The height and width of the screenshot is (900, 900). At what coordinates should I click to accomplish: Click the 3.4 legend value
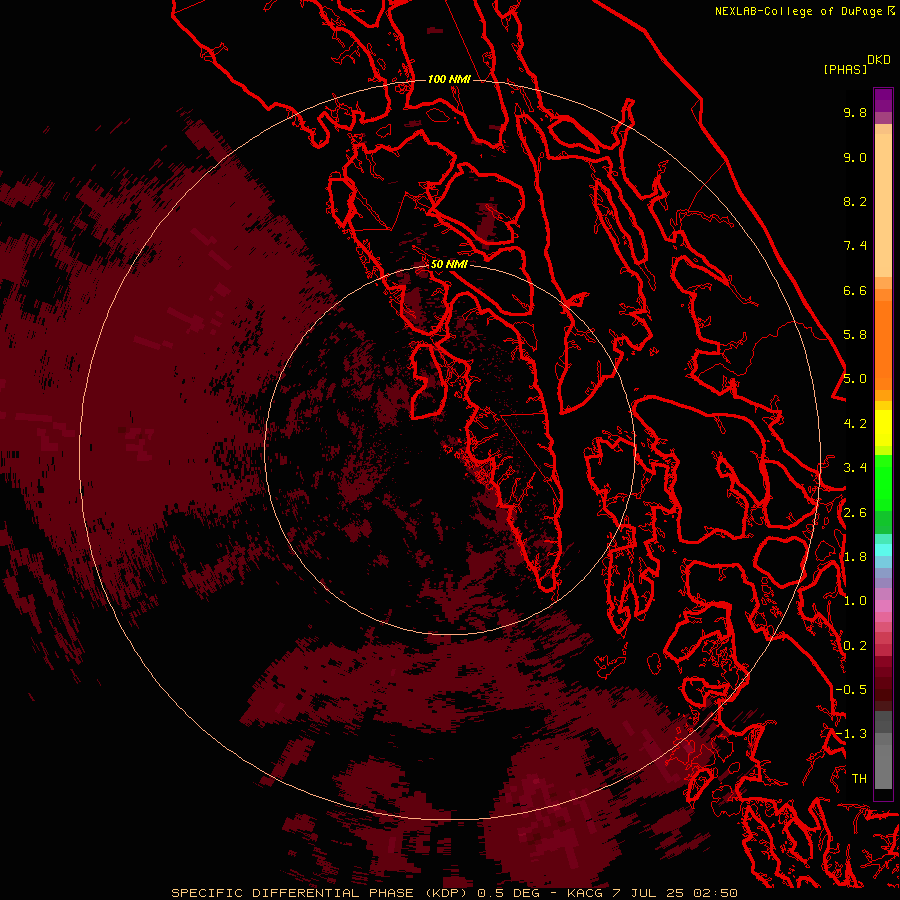coord(855,468)
